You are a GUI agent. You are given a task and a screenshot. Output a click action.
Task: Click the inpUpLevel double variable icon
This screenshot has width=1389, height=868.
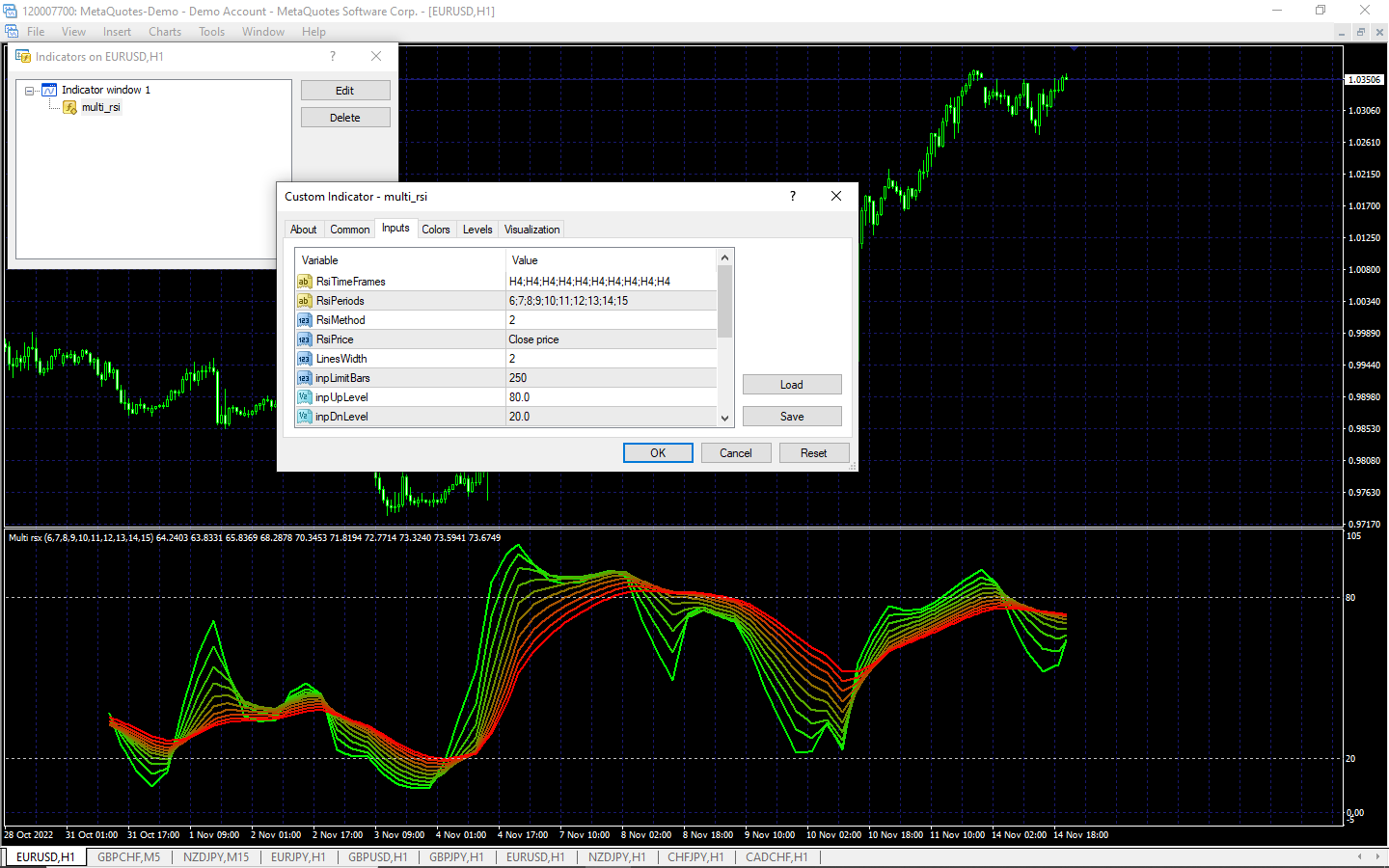[x=304, y=397]
